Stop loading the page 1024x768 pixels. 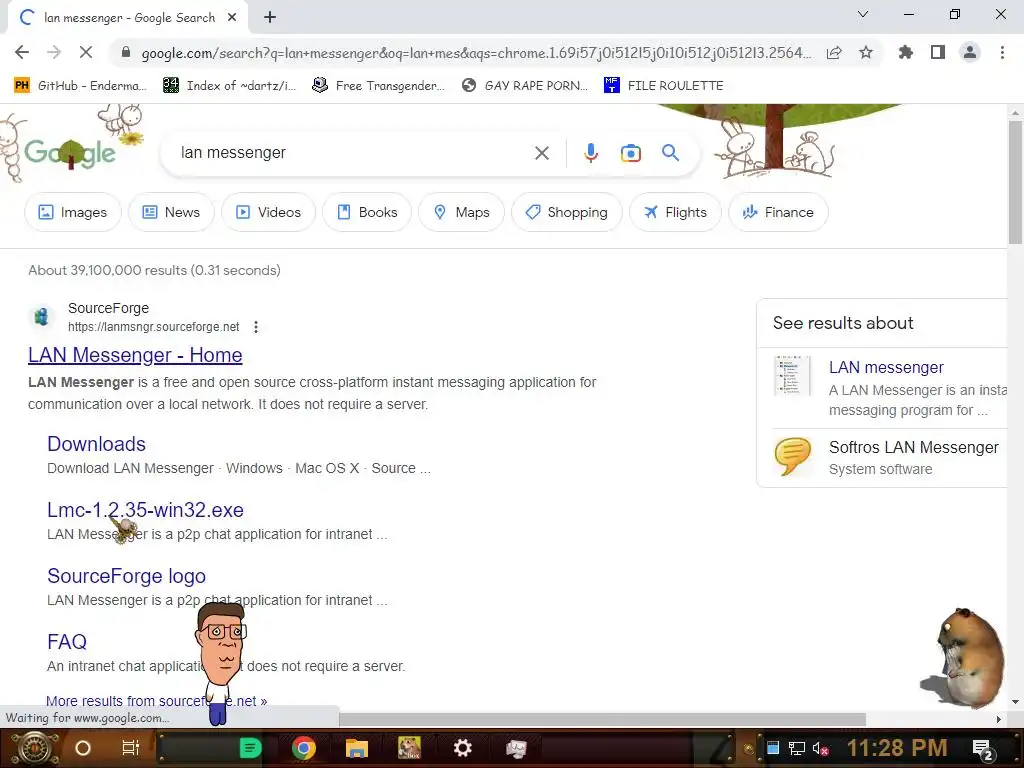point(86,52)
